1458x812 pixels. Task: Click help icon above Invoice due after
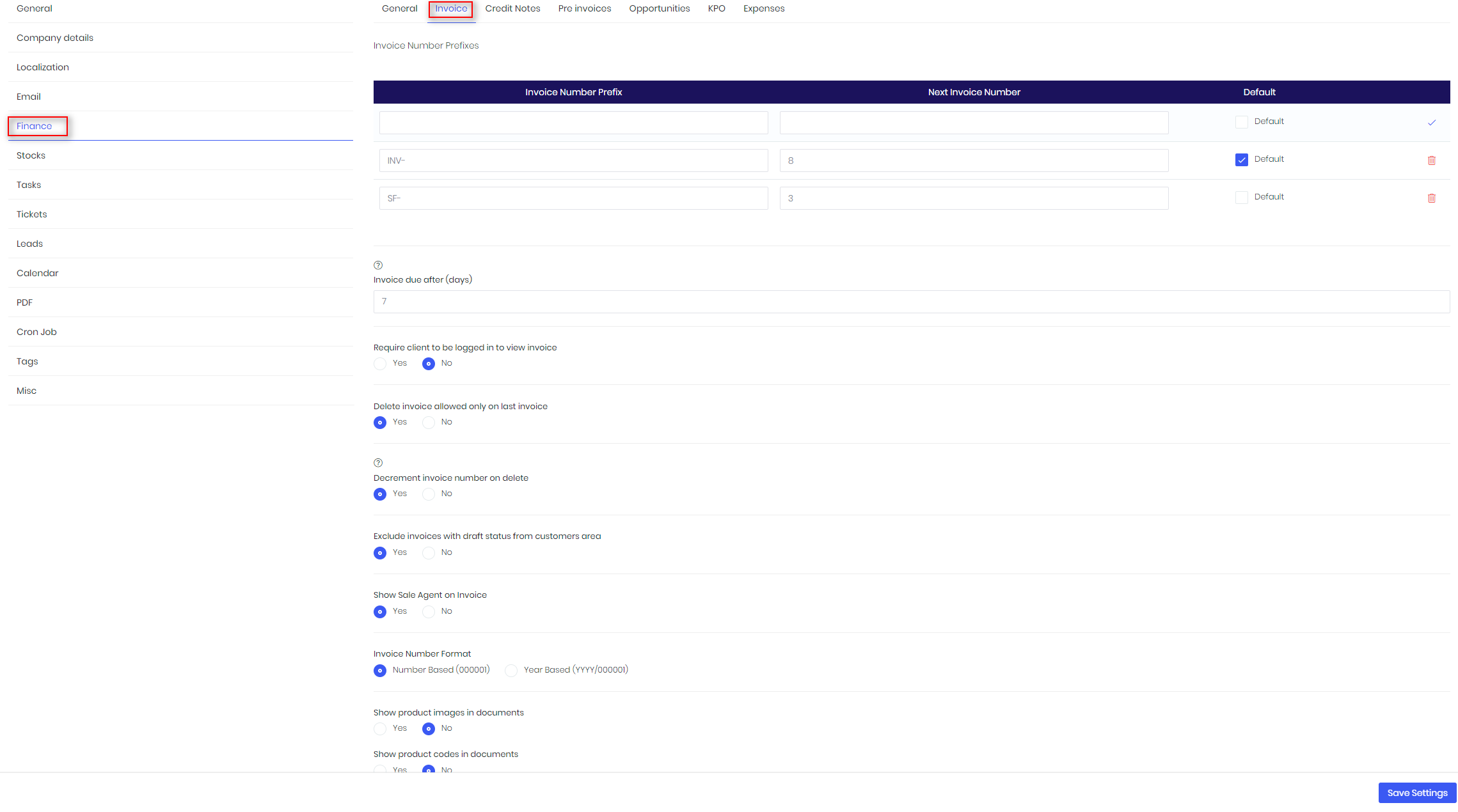[x=378, y=265]
